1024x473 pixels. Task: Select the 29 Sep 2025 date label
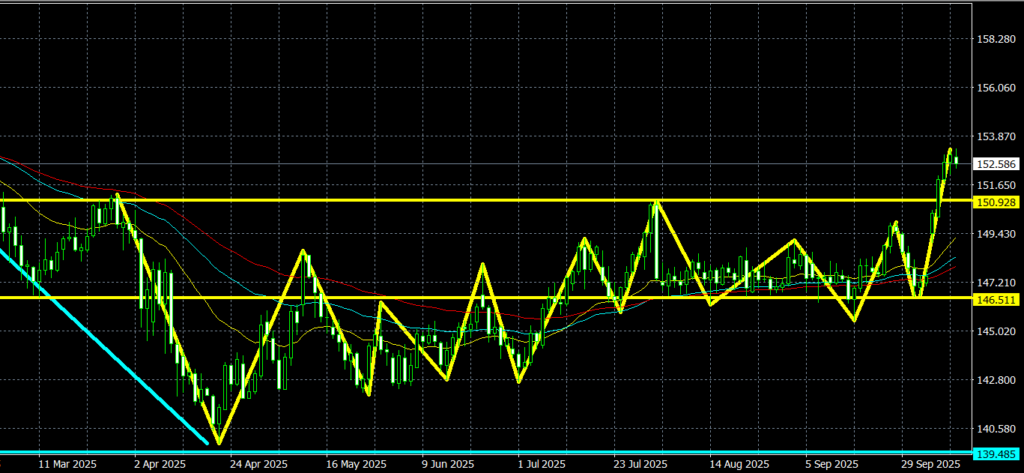pos(932,465)
